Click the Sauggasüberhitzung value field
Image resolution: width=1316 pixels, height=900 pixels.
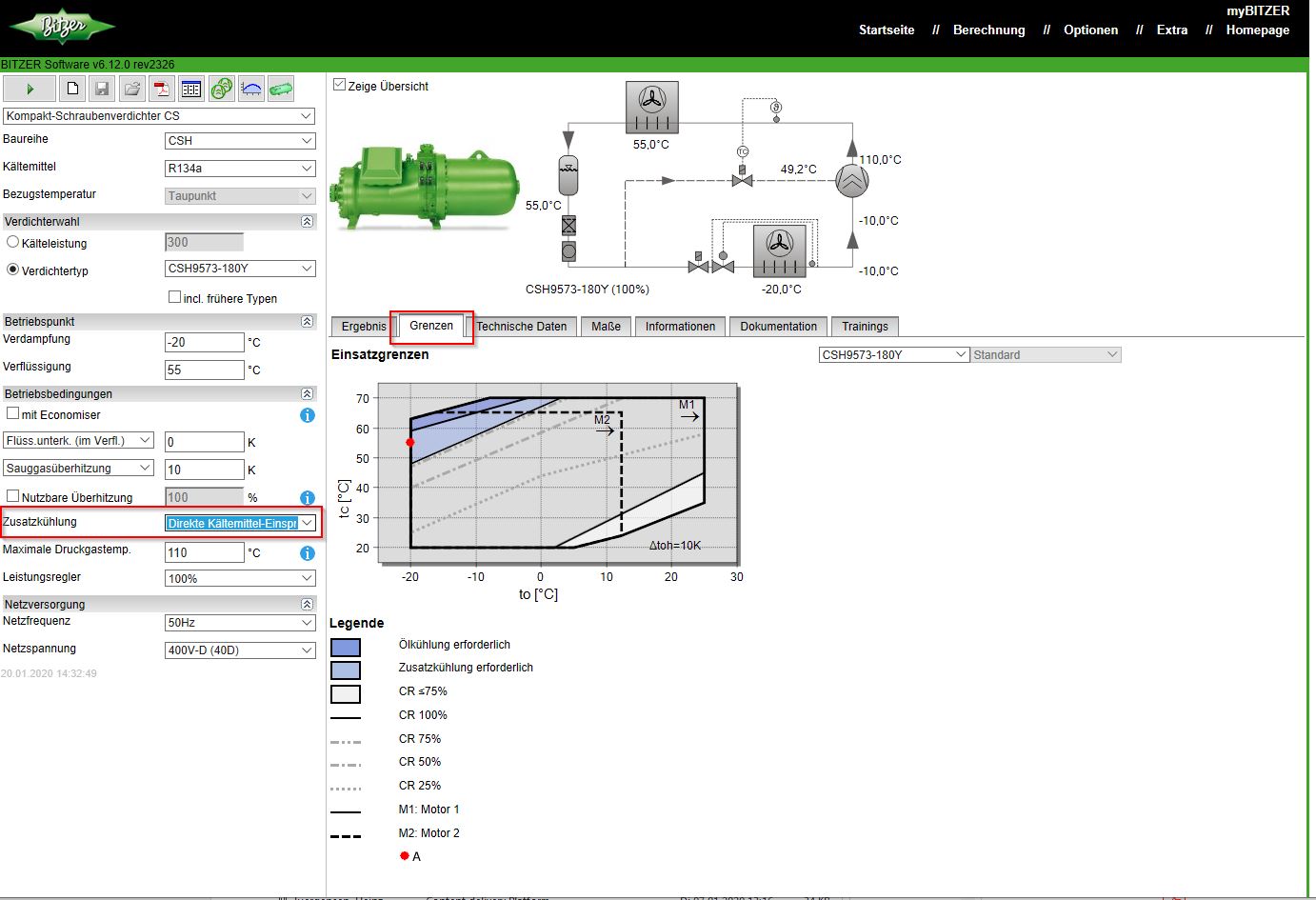coord(205,470)
